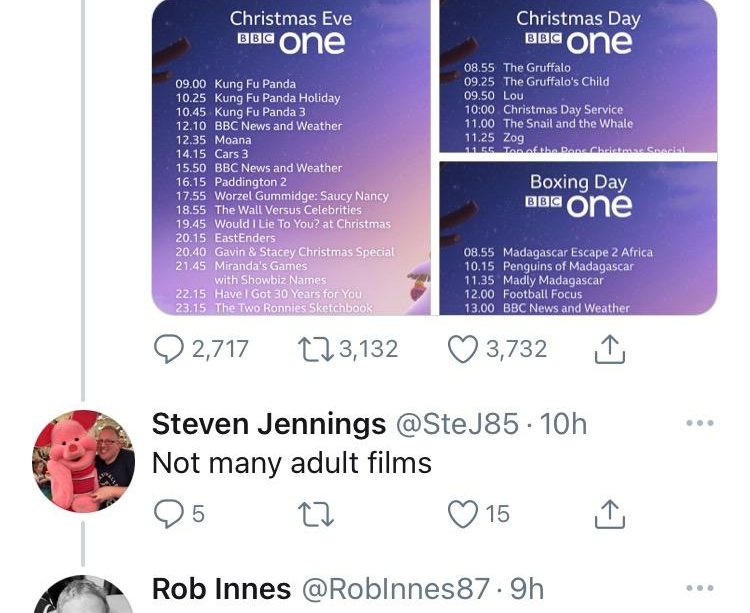750x613 pixels.
Task: Open Rob Innes' profile name link
Action: [x=221, y=589]
